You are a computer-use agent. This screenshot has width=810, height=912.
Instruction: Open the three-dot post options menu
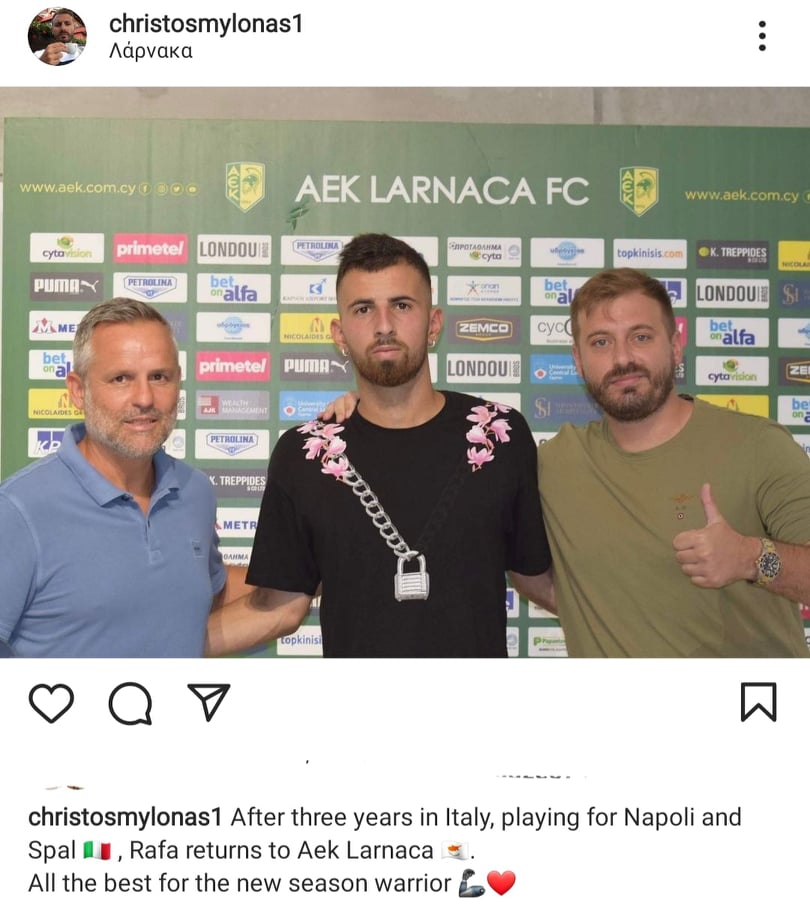[762, 36]
